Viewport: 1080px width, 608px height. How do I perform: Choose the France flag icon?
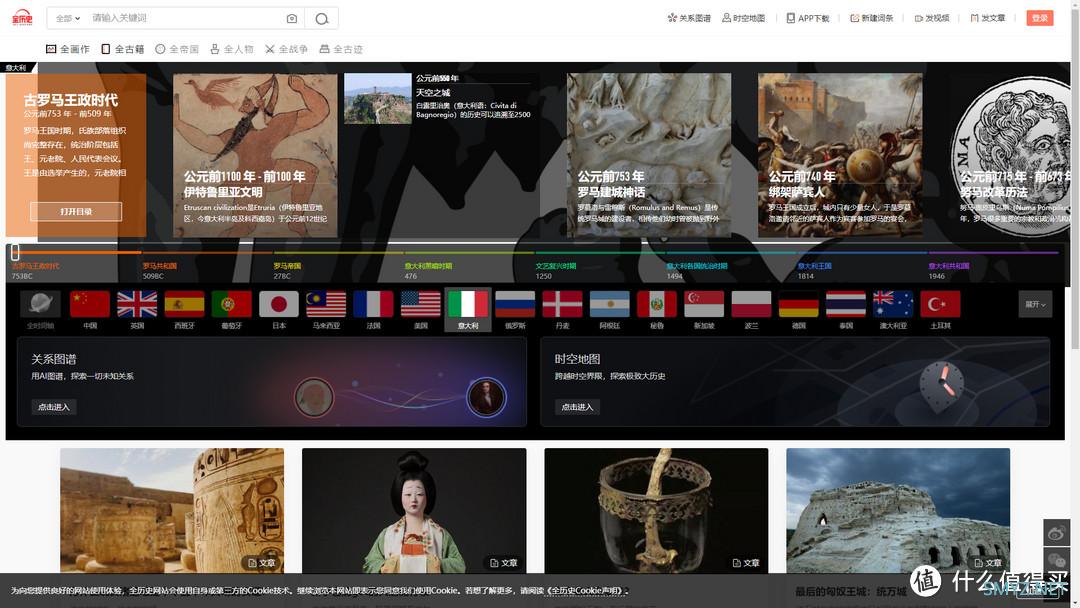(373, 304)
